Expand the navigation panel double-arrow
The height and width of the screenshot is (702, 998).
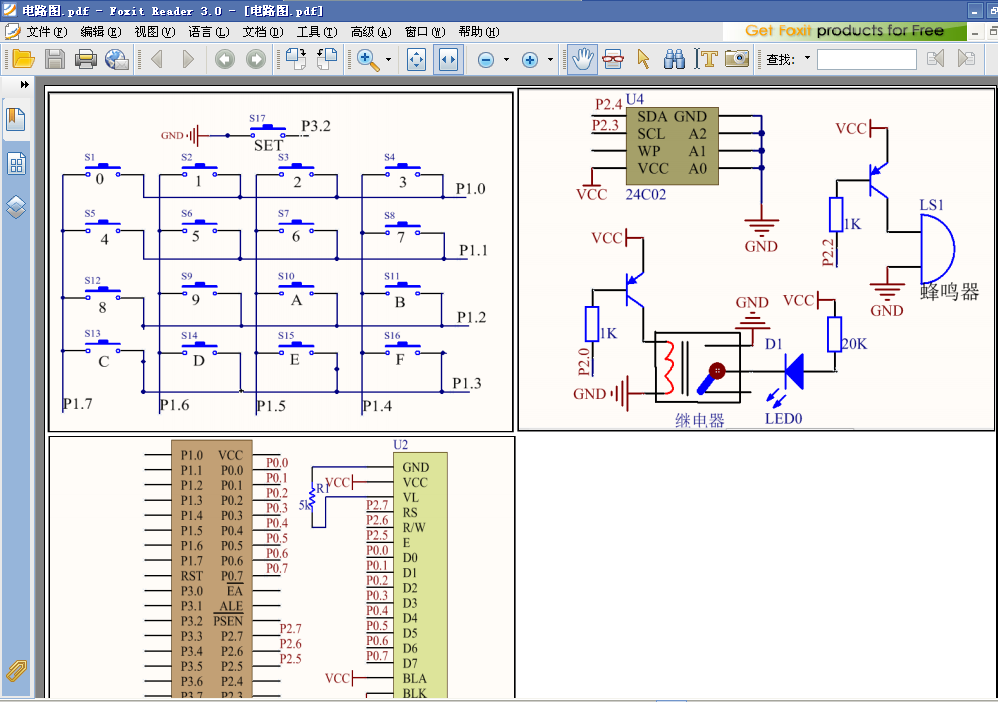coord(25,85)
